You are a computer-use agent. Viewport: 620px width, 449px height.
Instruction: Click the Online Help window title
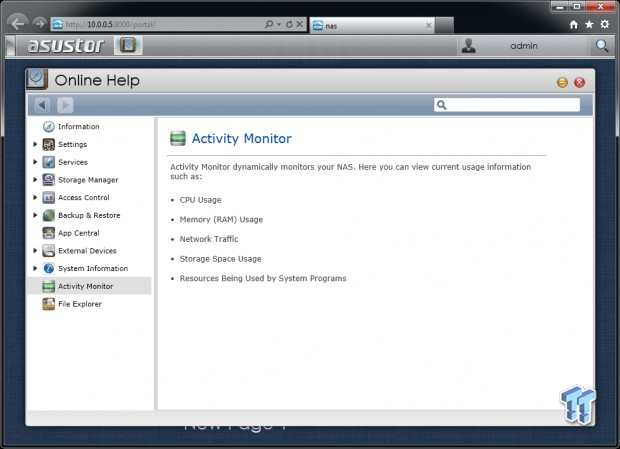97,81
